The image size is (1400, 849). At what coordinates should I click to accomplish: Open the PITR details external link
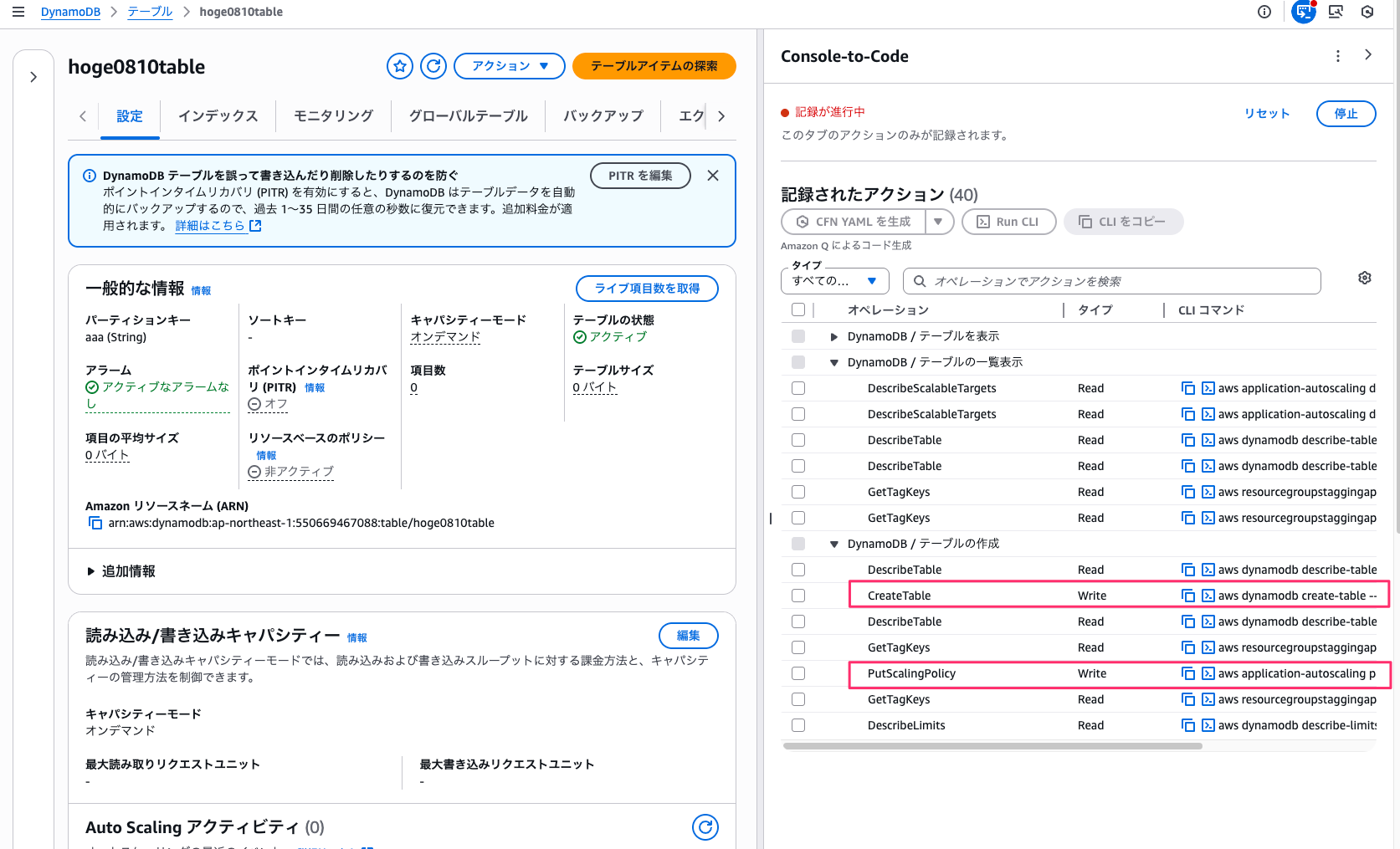click(218, 226)
